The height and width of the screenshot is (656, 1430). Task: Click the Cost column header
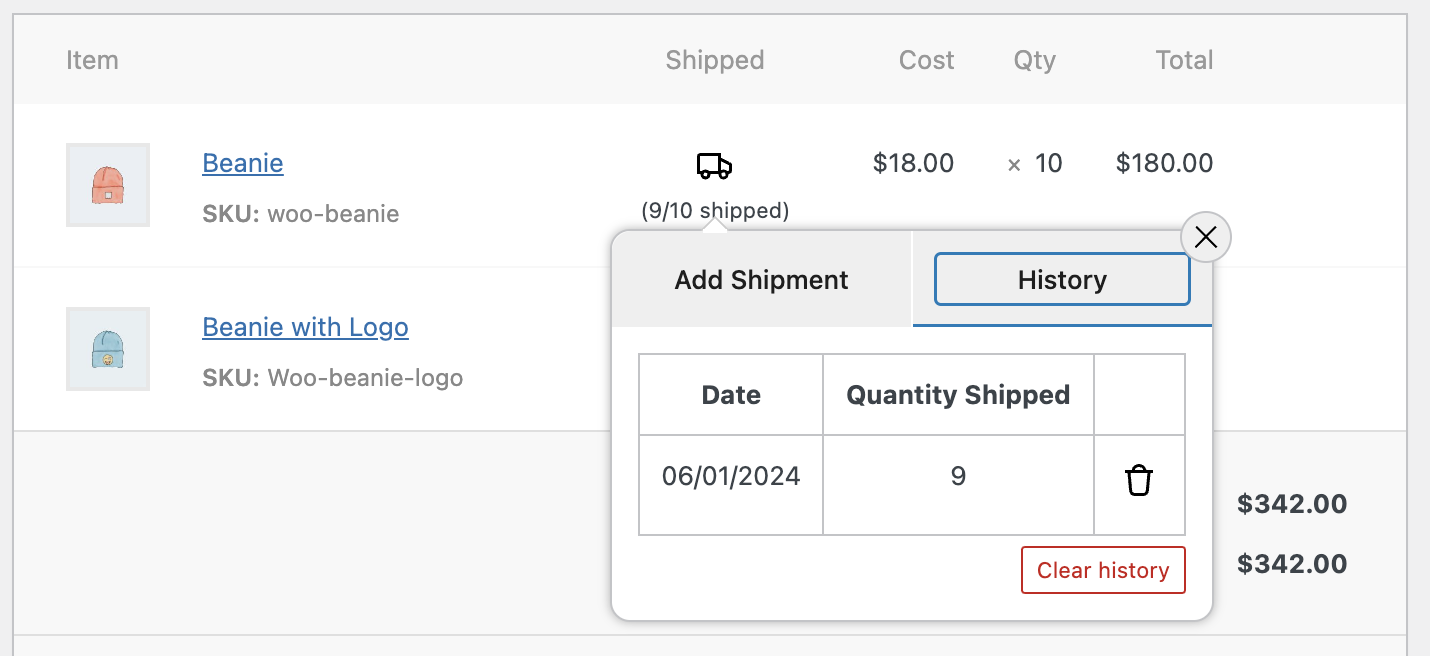pos(926,60)
